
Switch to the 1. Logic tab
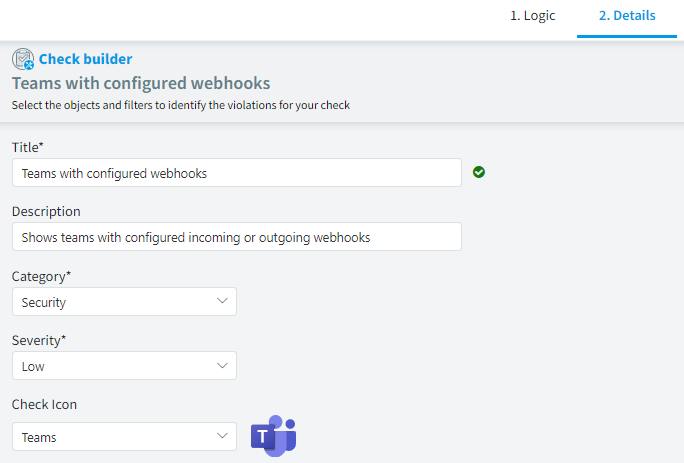tap(533, 16)
